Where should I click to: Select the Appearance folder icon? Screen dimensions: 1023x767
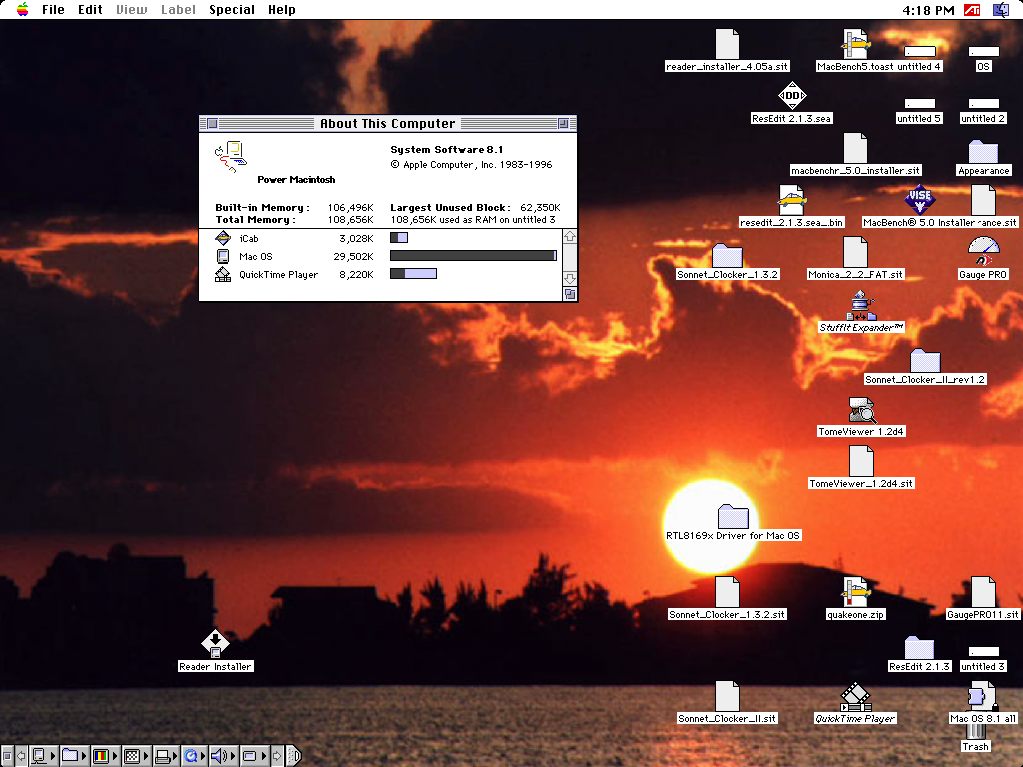click(983, 151)
